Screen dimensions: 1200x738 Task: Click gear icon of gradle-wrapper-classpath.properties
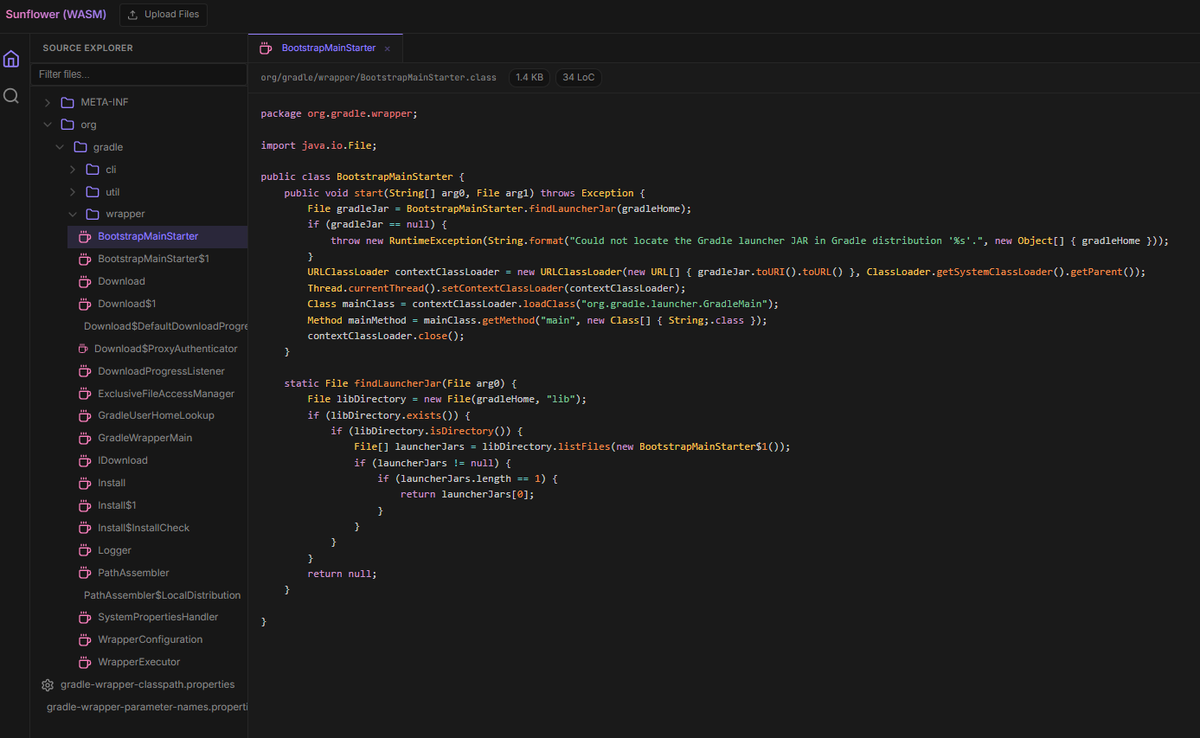[47, 685]
